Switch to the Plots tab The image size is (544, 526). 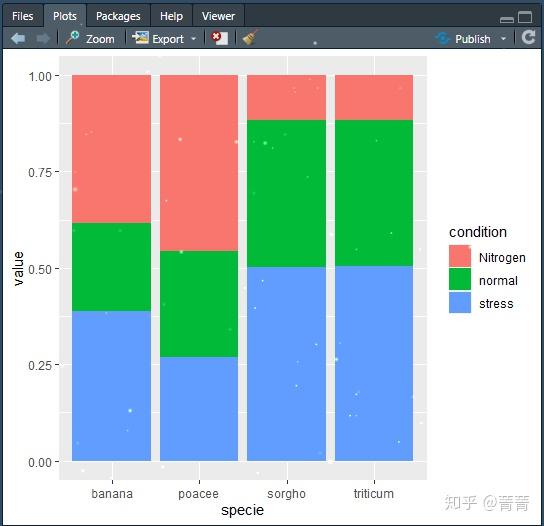tap(65, 16)
